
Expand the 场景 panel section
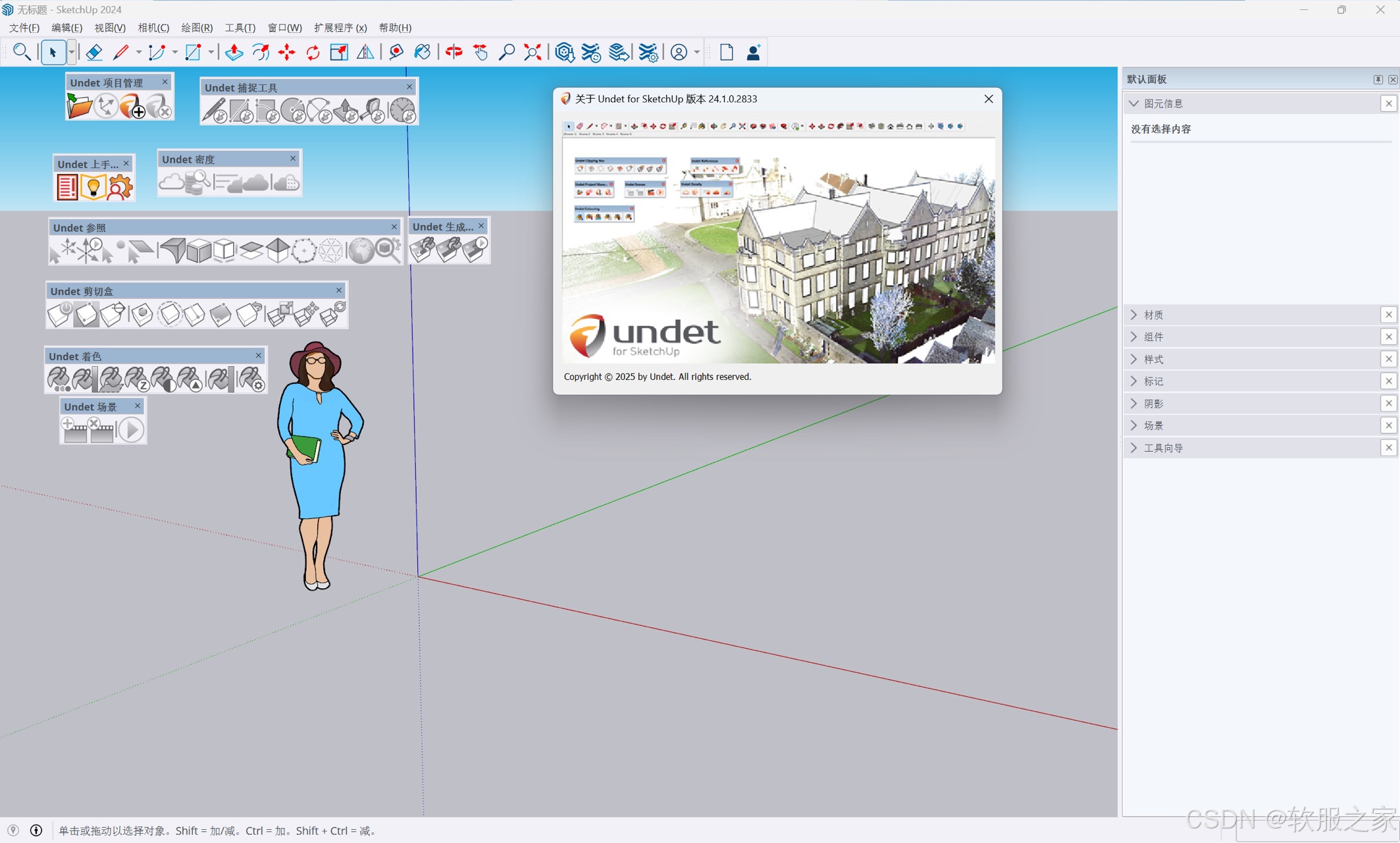point(1133,425)
